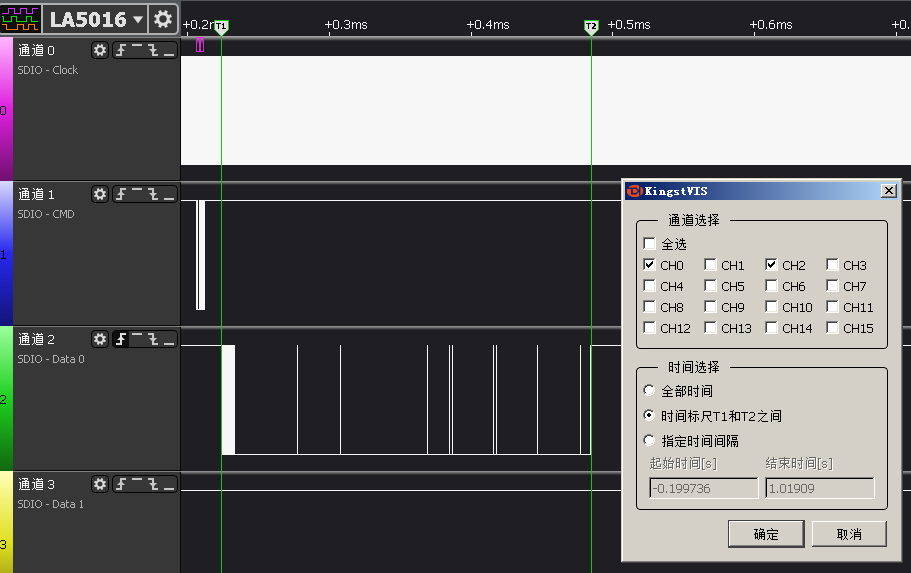Click the KingstVIS waveform logo icon
911x573 pixels.
pos(21,19)
